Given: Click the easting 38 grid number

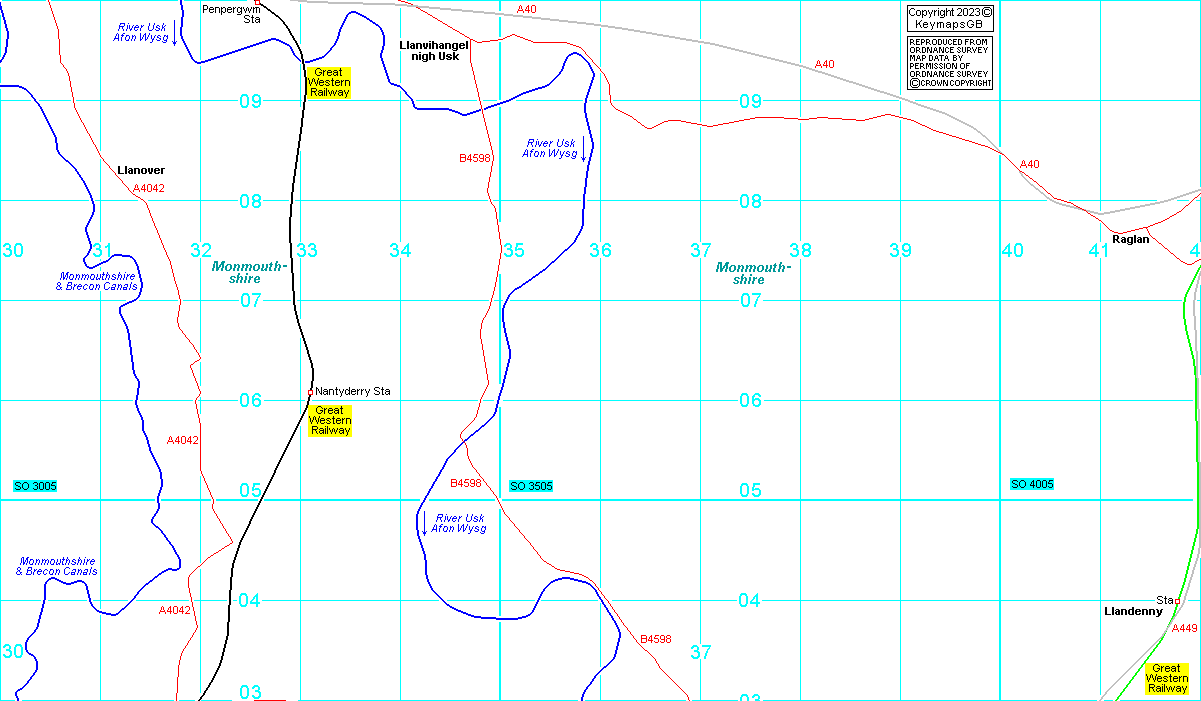Looking at the screenshot, I should coord(800,250).
